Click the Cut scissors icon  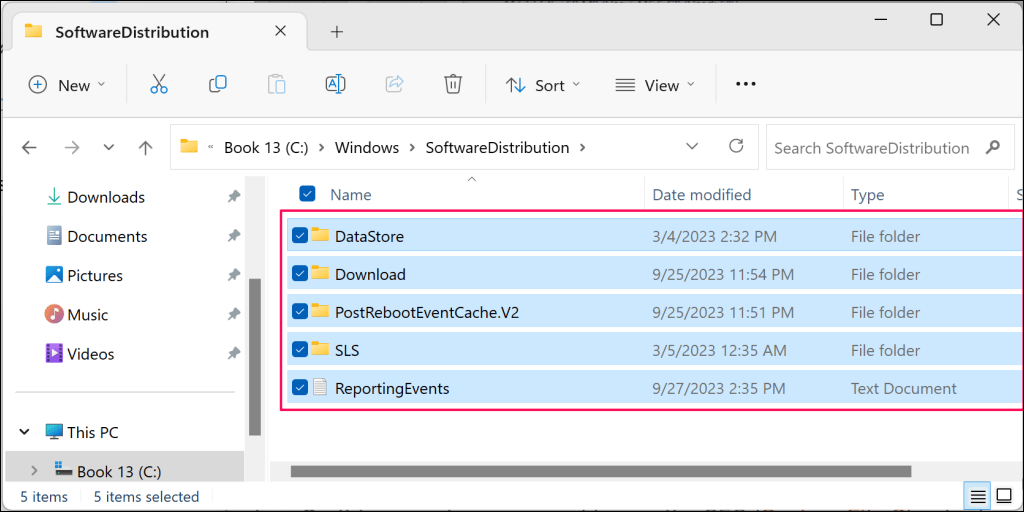pos(159,84)
